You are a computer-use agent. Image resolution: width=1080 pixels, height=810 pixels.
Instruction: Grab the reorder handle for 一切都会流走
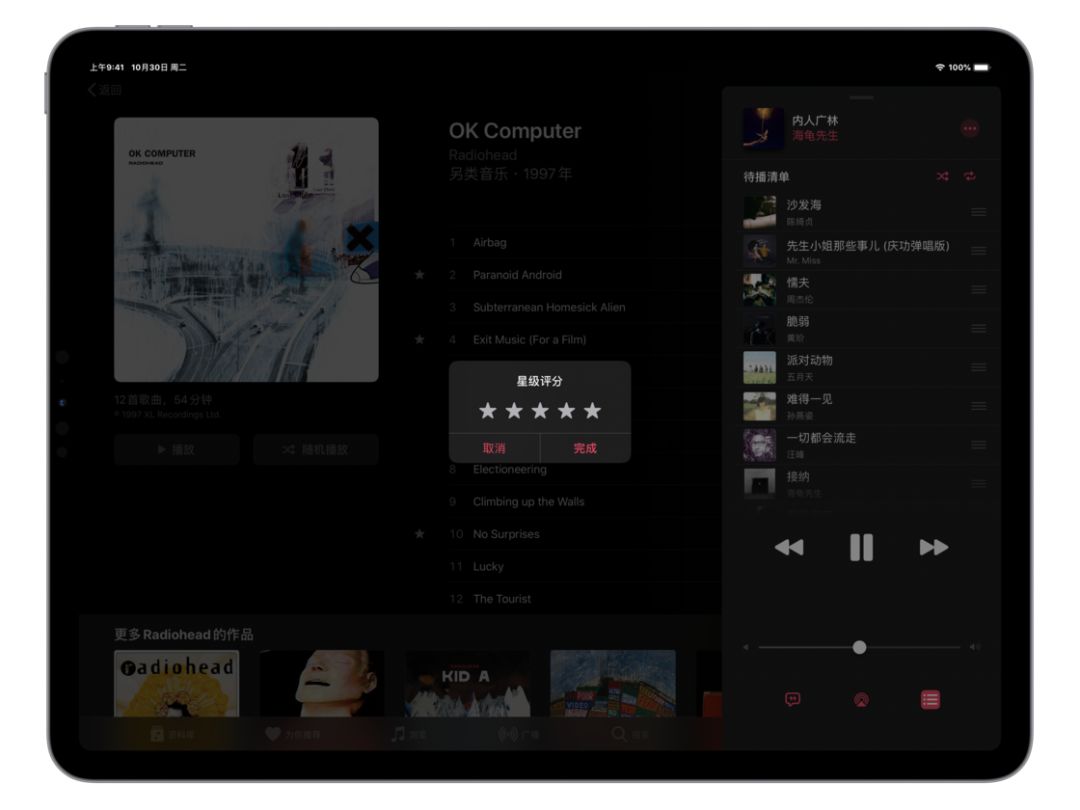point(978,445)
